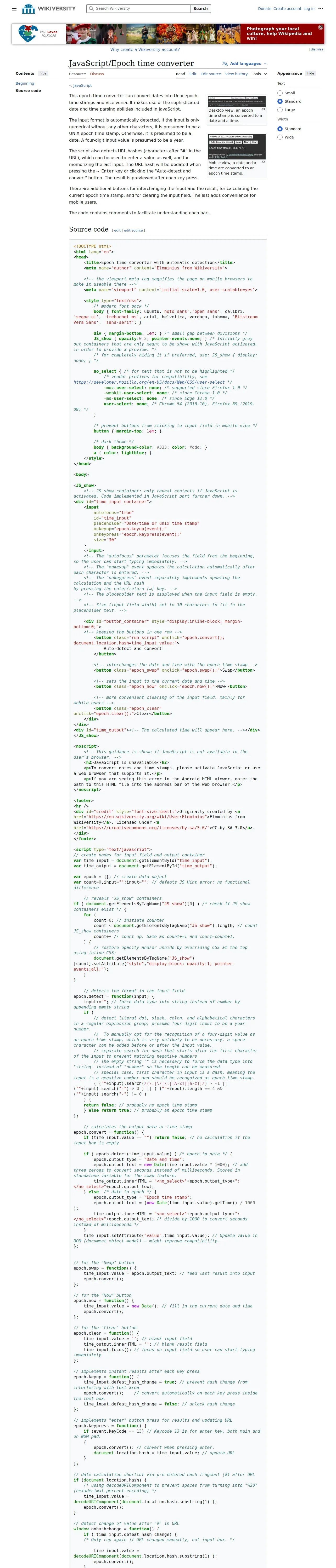Viewport: 336px width, 1568px height.
Task: Click the '// for the "Clear" button' comment
Action: [105, 1328]
